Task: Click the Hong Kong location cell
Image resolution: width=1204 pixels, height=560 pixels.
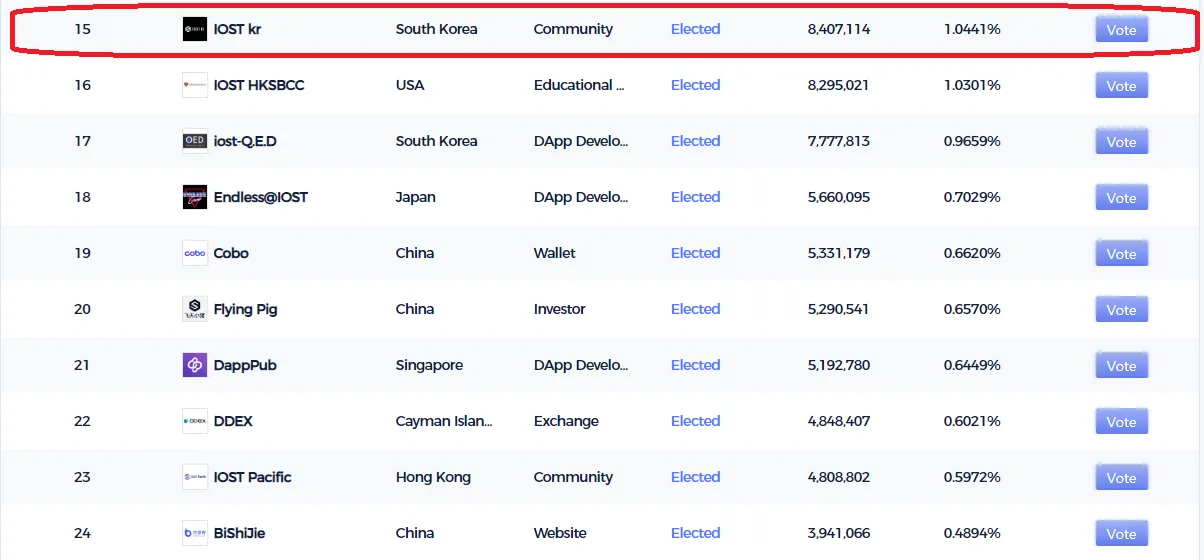Action: pyautogui.click(x=433, y=477)
